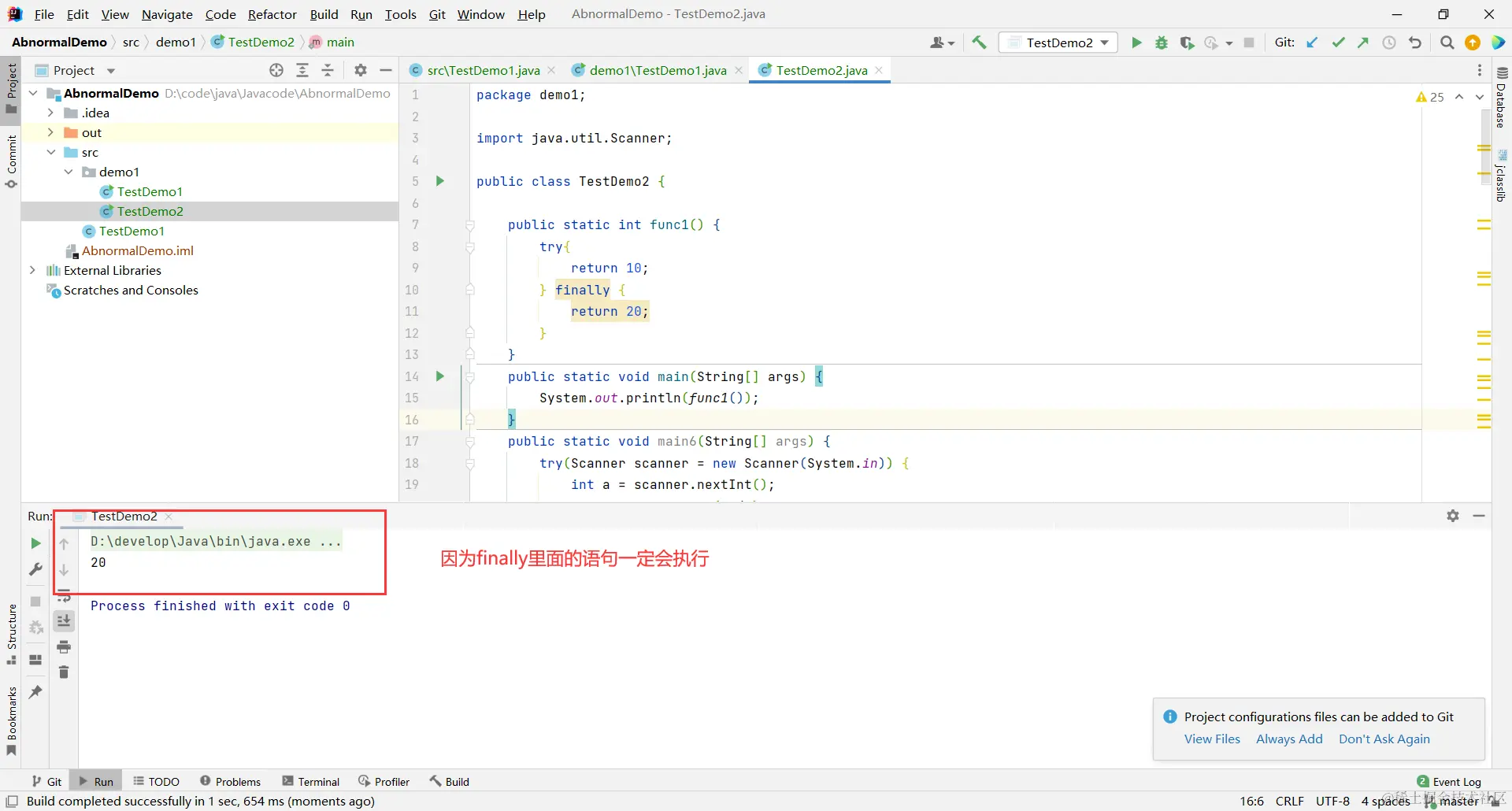Commit changes with the Git checkmark

click(1338, 43)
